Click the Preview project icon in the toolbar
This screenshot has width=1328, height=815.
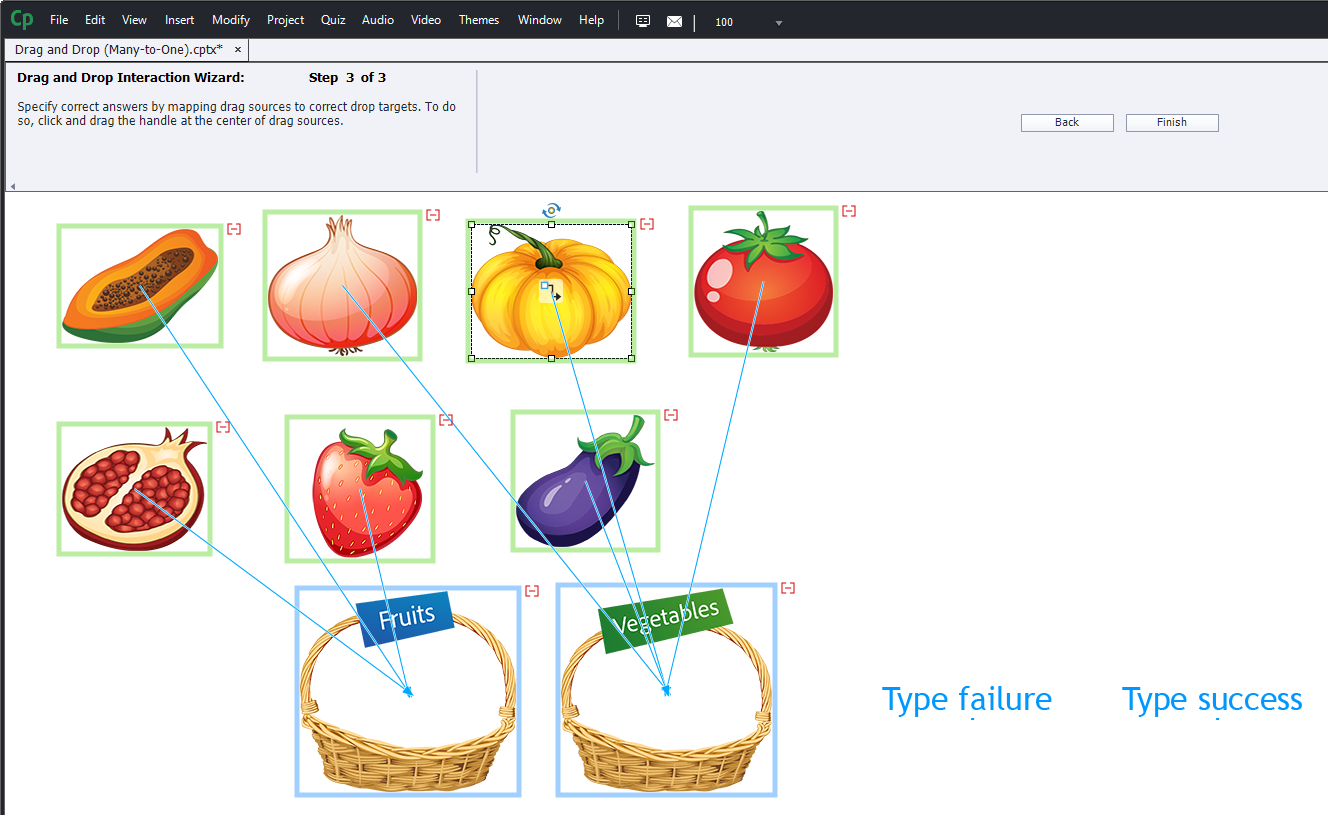[x=642, y=20]
